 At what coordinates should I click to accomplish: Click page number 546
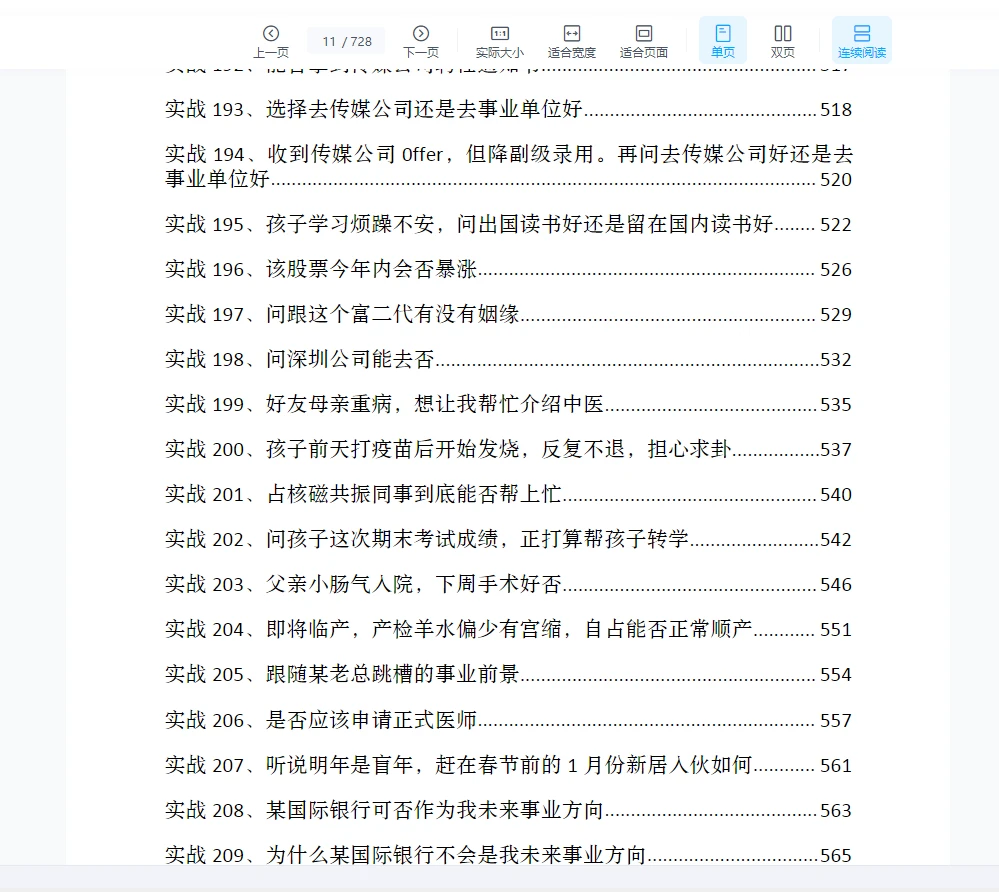pyautogui.click(x=836, y=584)
